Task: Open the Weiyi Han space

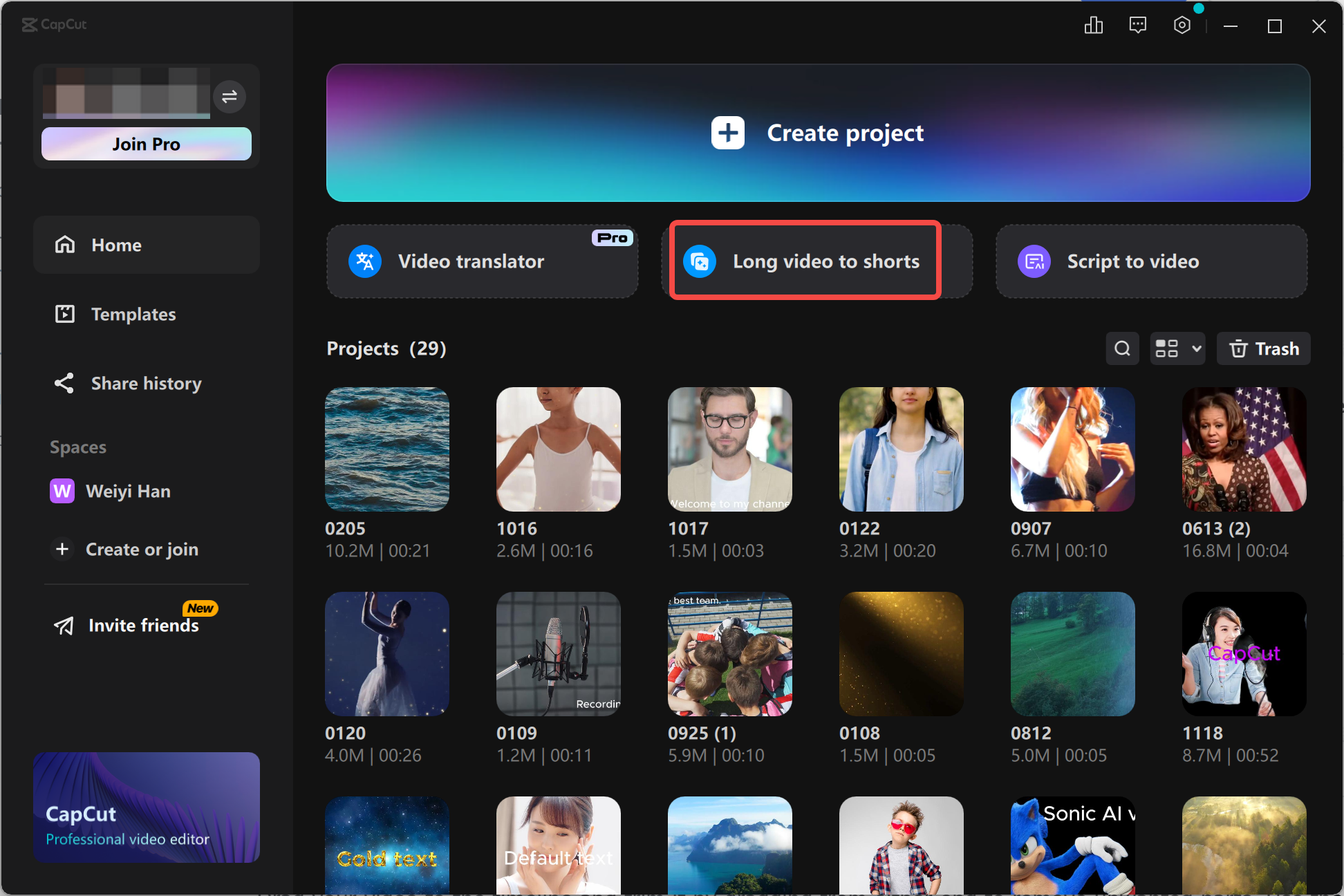Action: coord(128,491)
